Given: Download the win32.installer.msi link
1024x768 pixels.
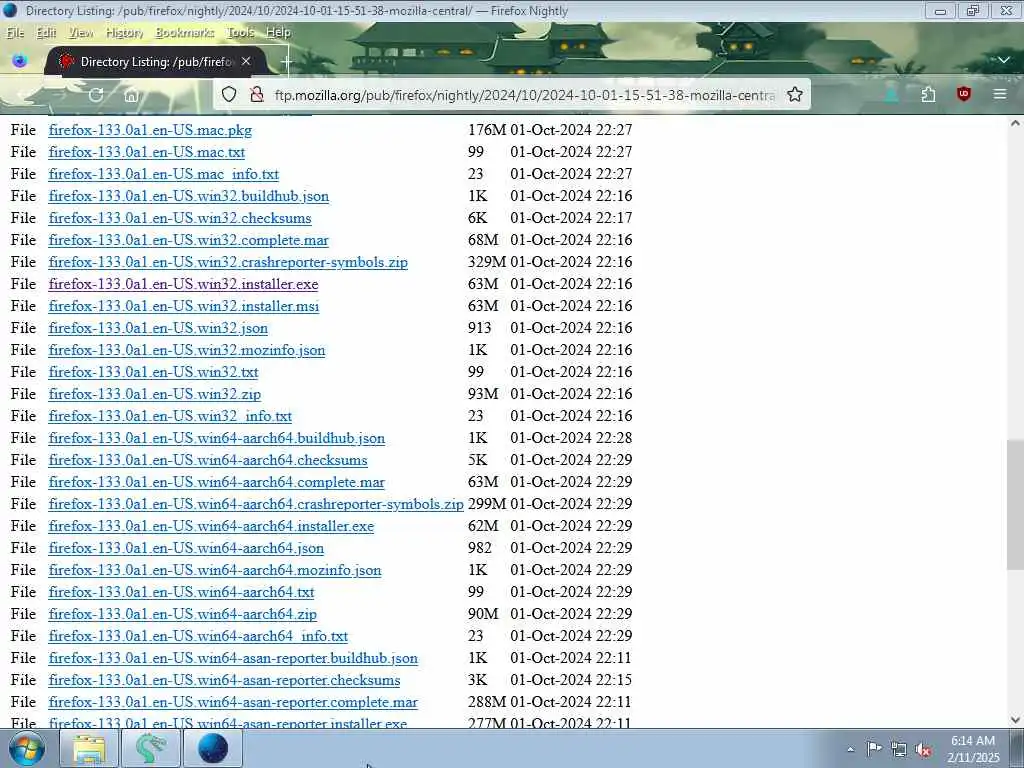Looking at the screenshot, I should coord(184,306).
